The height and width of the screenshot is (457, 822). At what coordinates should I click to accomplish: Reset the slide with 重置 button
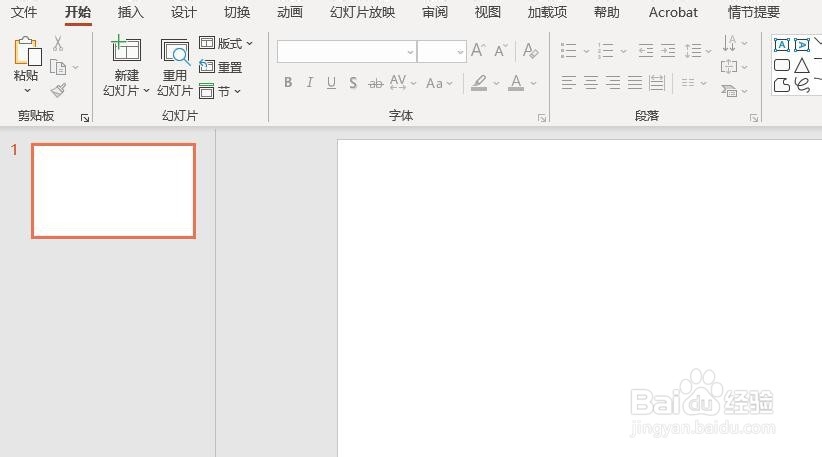click(221, 67)
